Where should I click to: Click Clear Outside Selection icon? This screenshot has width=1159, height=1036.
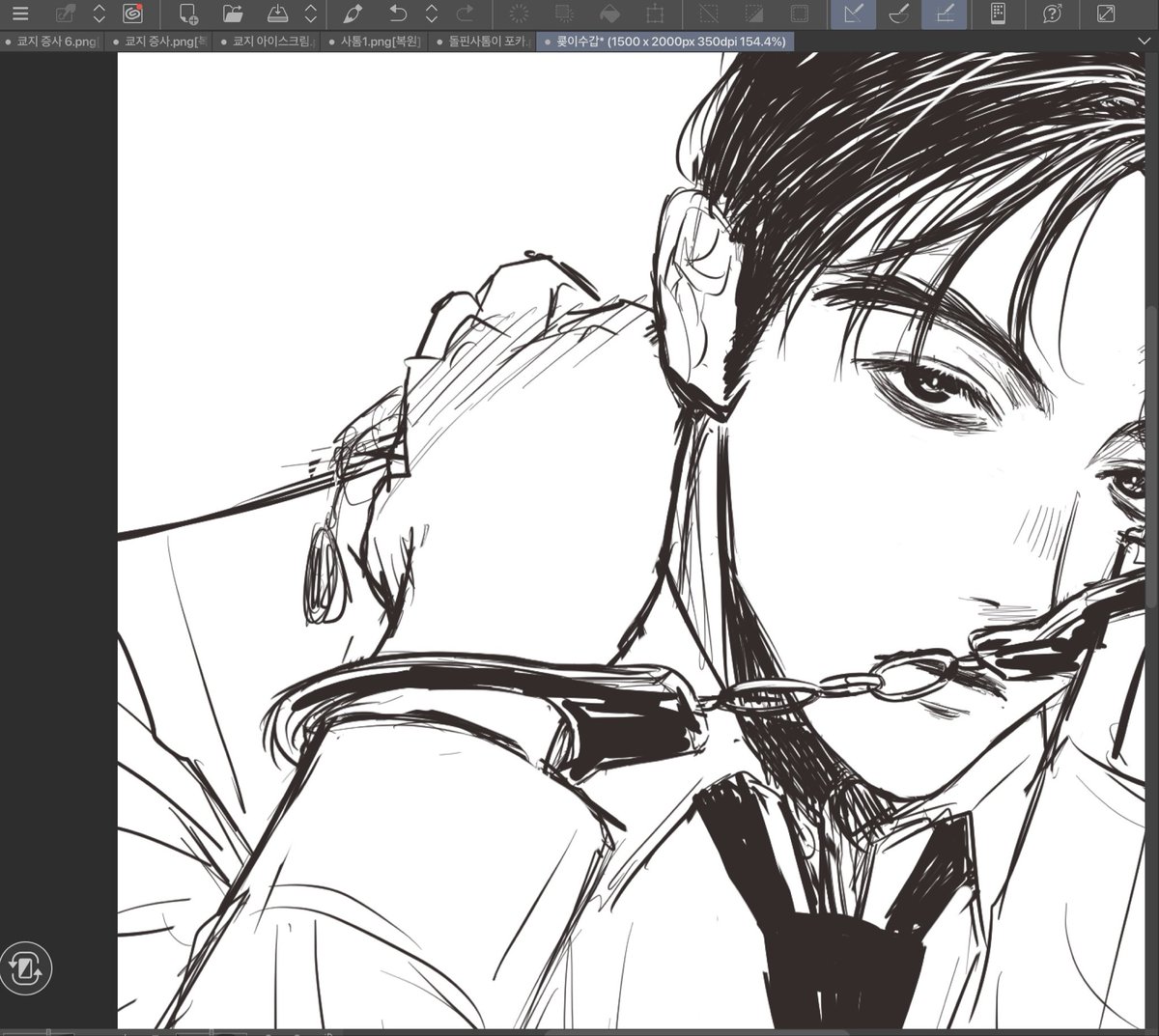coord(564,14)
